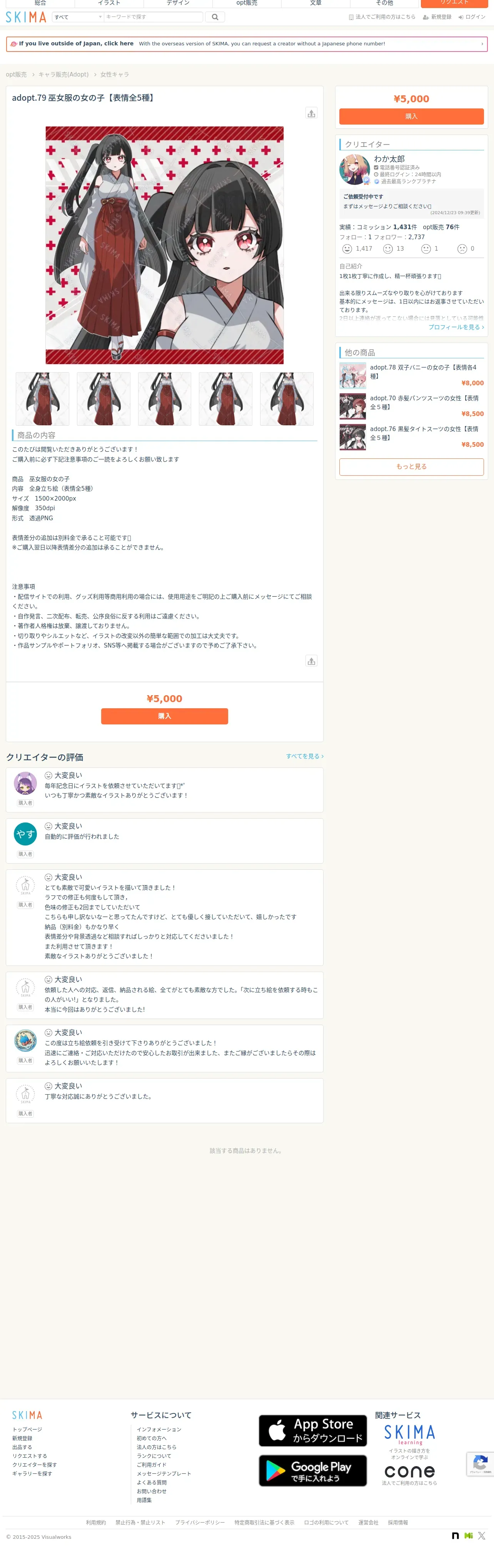Open 利用規約 footer link
Screen dimensions: 494x1568
pos(96,1522)
